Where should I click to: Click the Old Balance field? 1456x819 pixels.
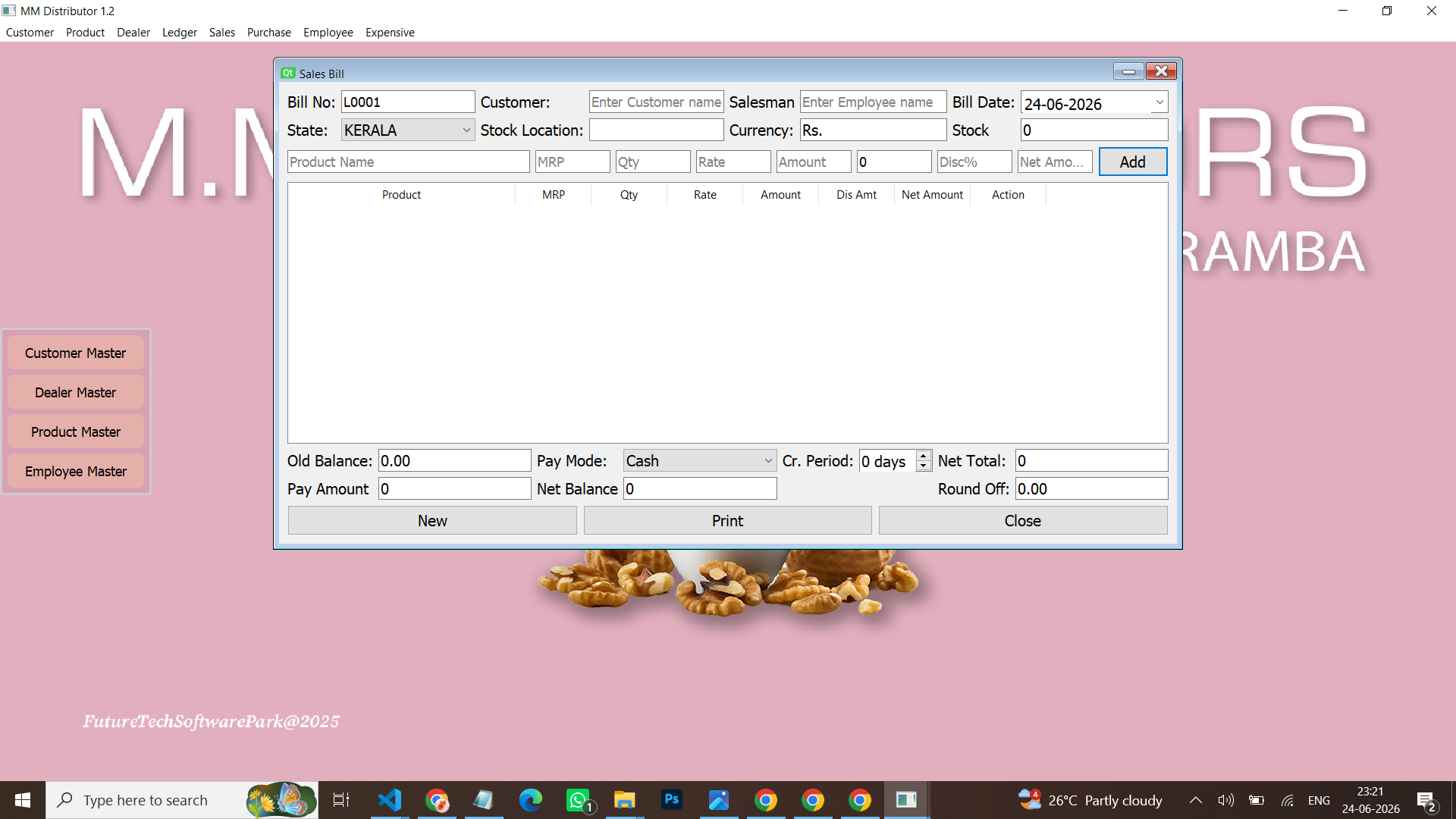[x=455, y=461]
